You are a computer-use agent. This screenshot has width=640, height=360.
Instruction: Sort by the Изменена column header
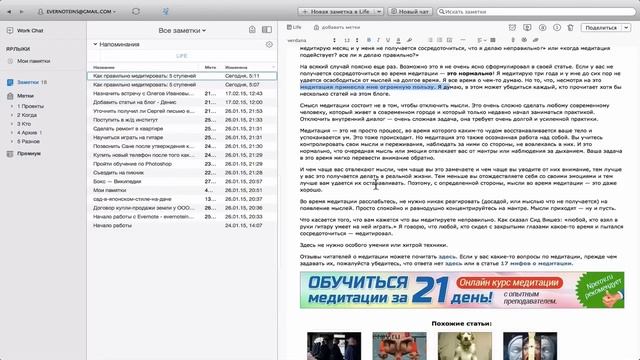point(236,67)
